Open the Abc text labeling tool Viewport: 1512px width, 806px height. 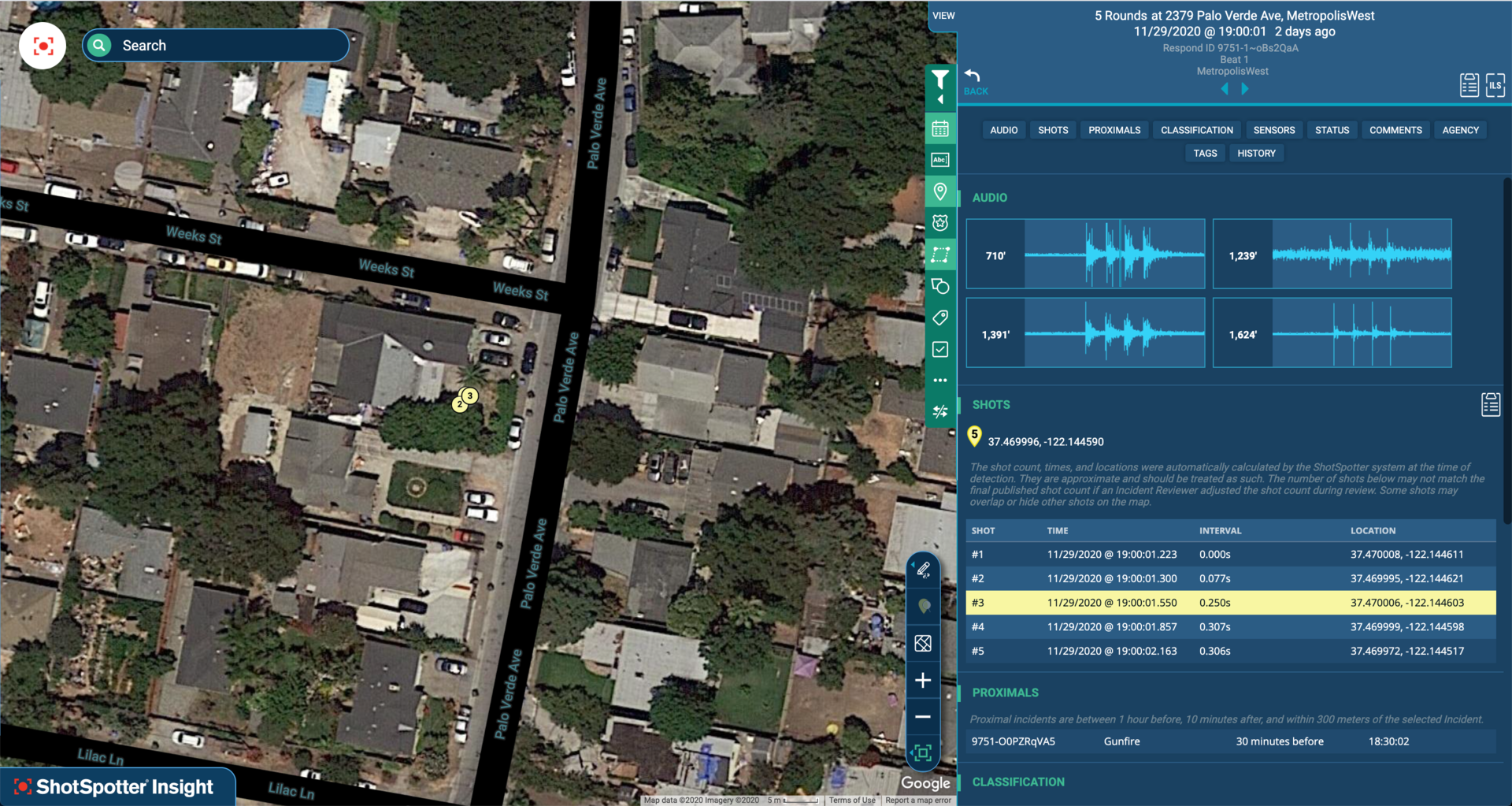[x=939, y=159]
